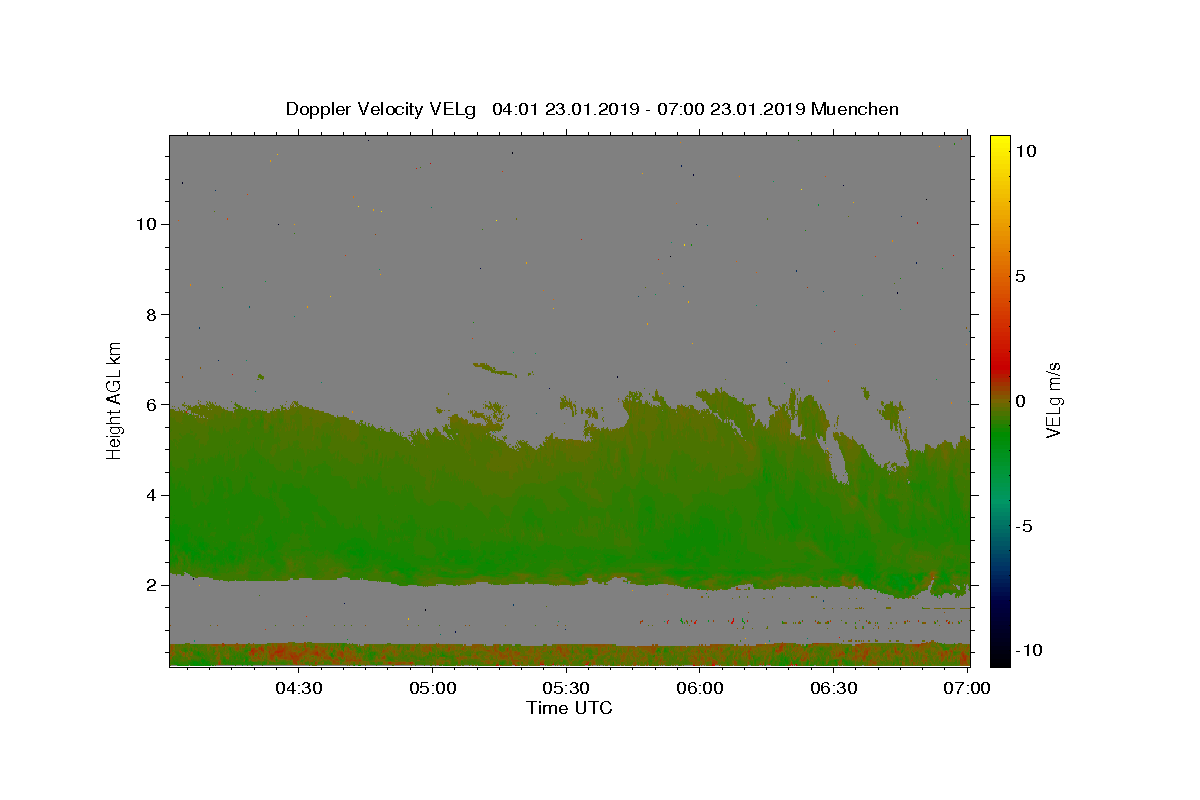The image size is (1200, 800).
Task: Select the height axis label '4'
Action: [x=151, y=495]
